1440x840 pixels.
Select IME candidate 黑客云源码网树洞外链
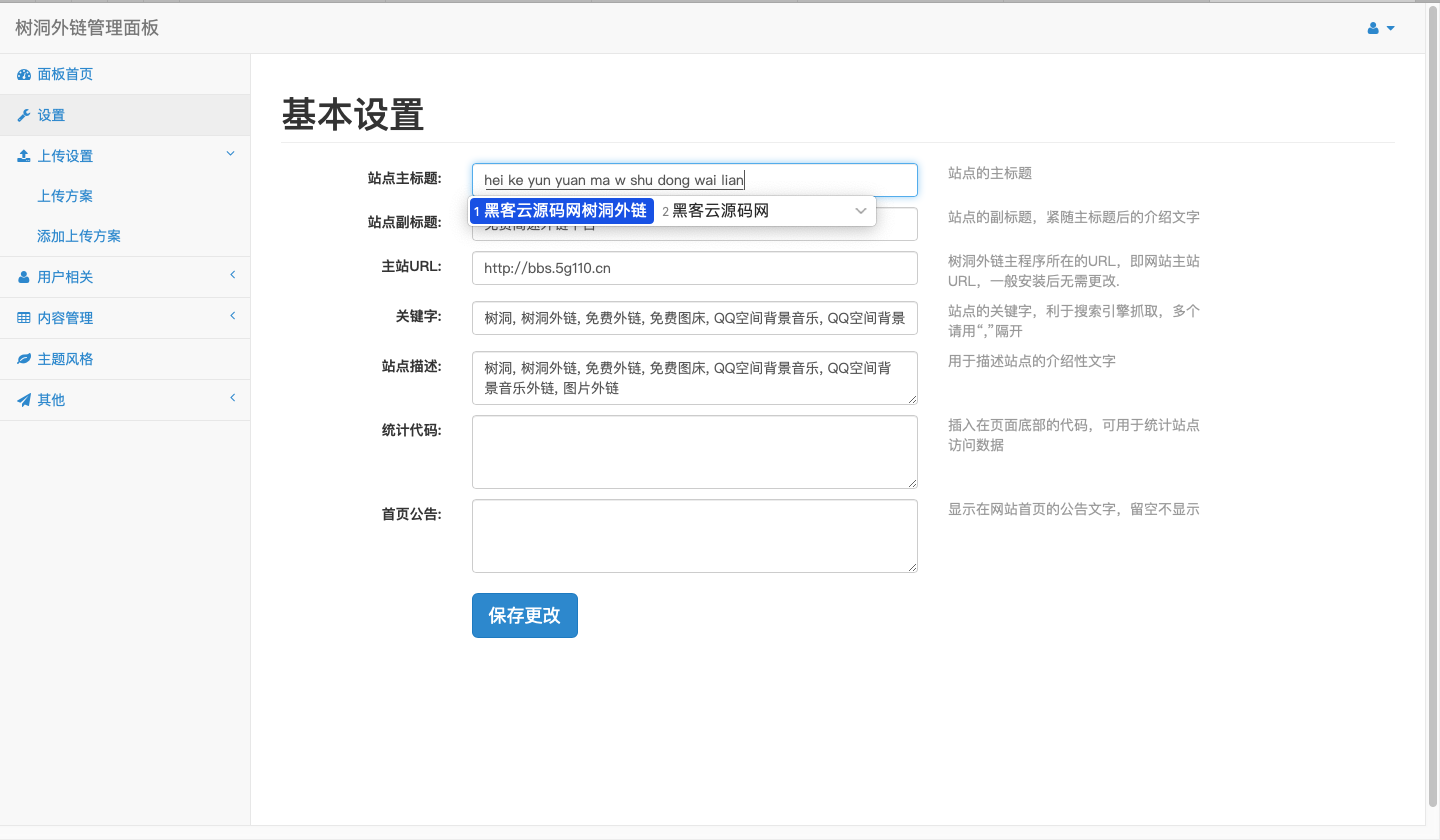click(x=563, y=211)
